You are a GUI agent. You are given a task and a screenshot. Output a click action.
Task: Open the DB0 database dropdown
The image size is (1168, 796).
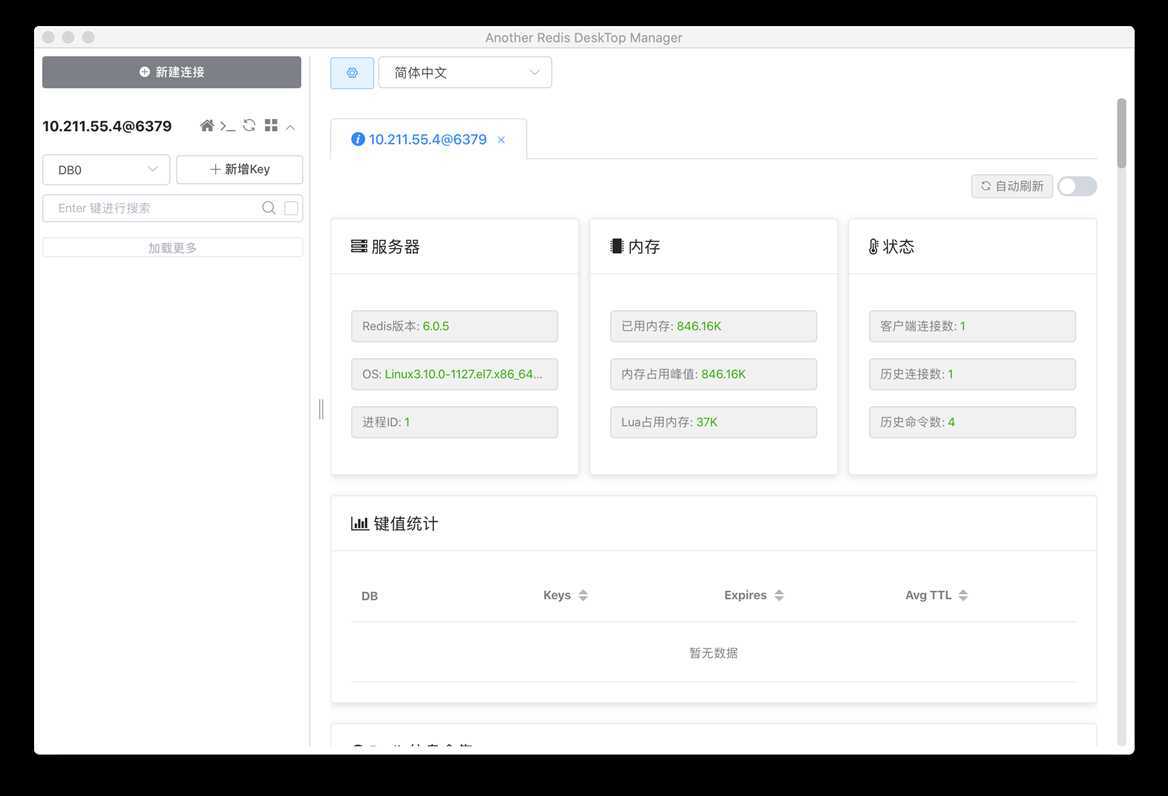click(x=106, y=170)
